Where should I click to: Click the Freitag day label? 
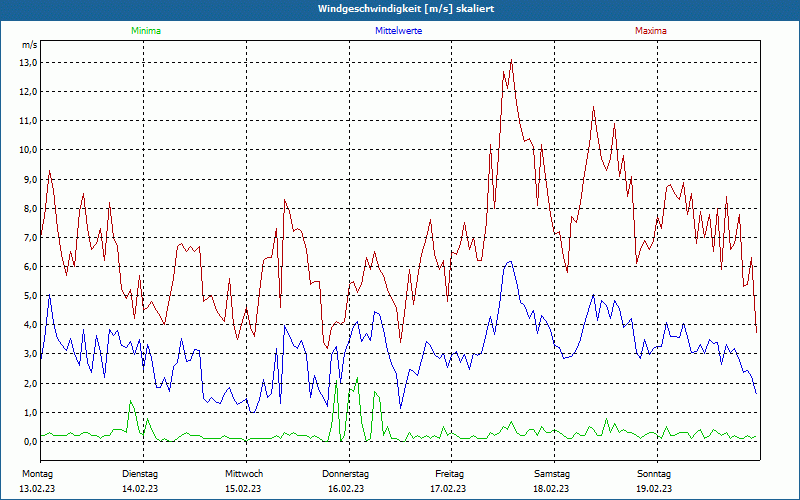[449, 474]
